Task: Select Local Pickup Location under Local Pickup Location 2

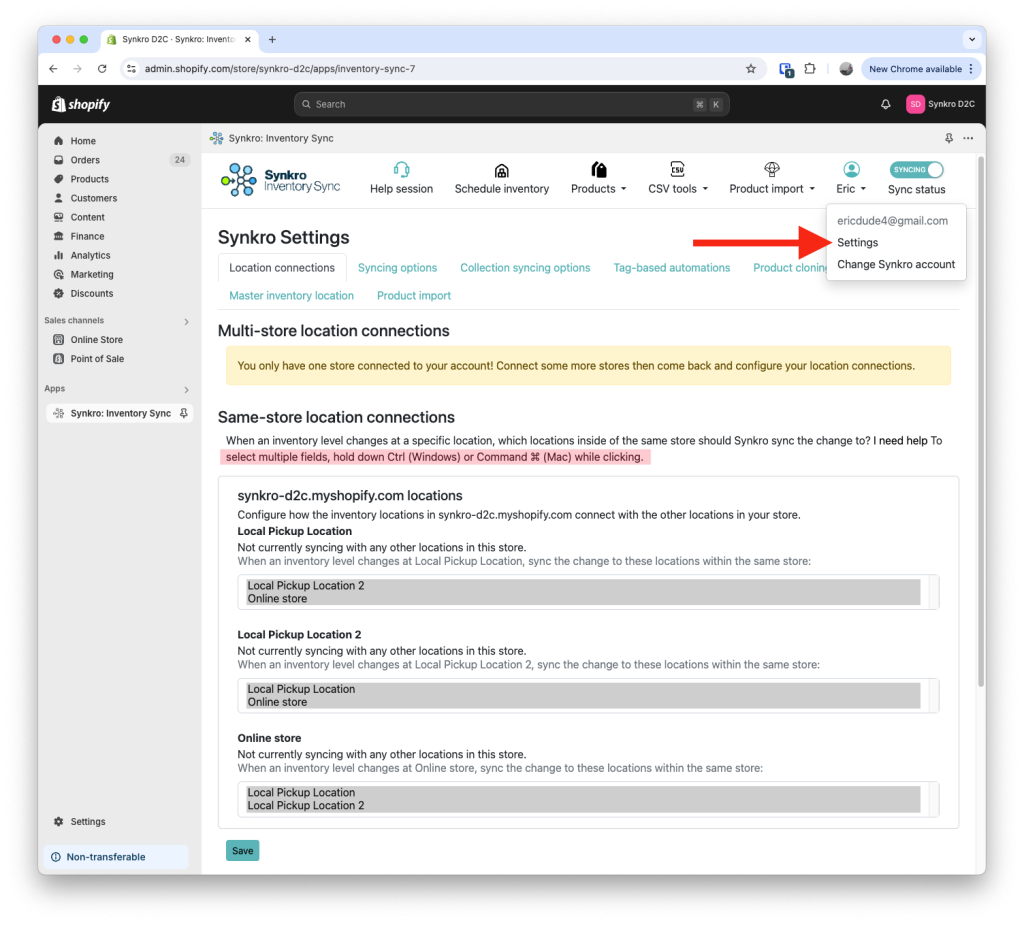Action: coord(583,689)
